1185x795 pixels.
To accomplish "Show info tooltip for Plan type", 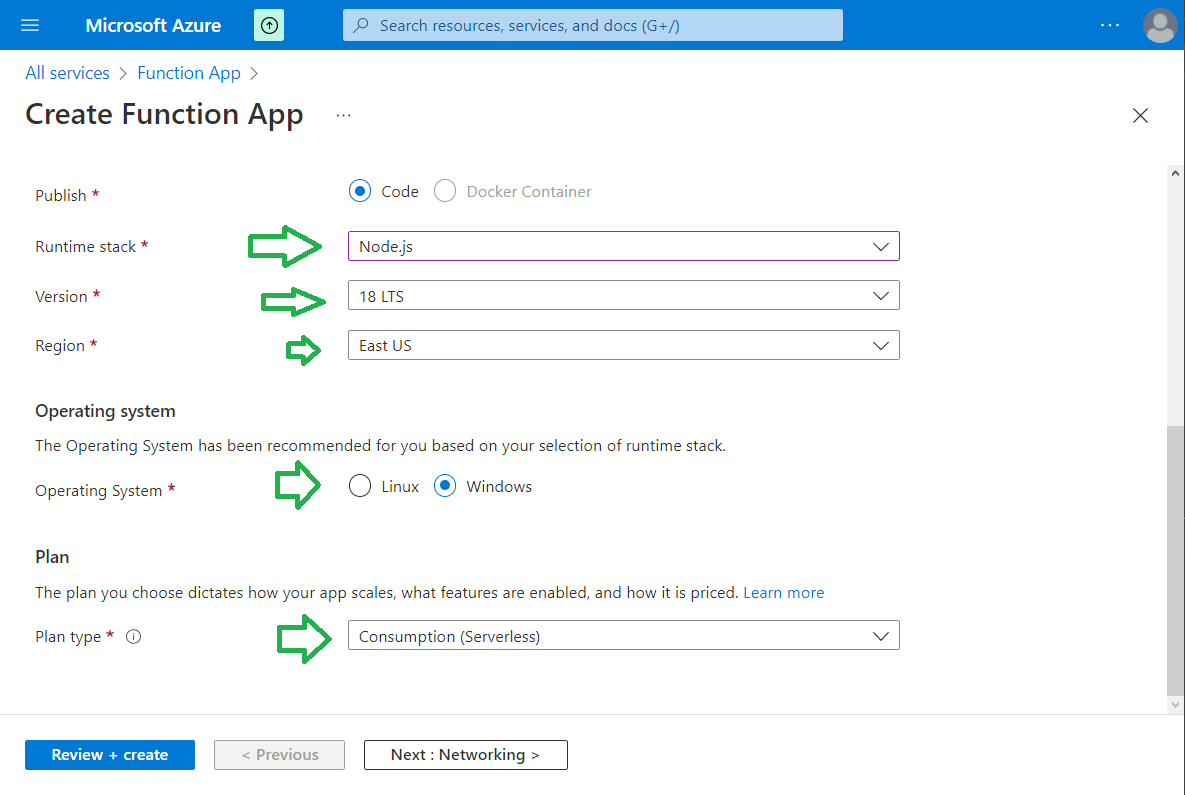I will pyautogui.click(x=134, y=636).
